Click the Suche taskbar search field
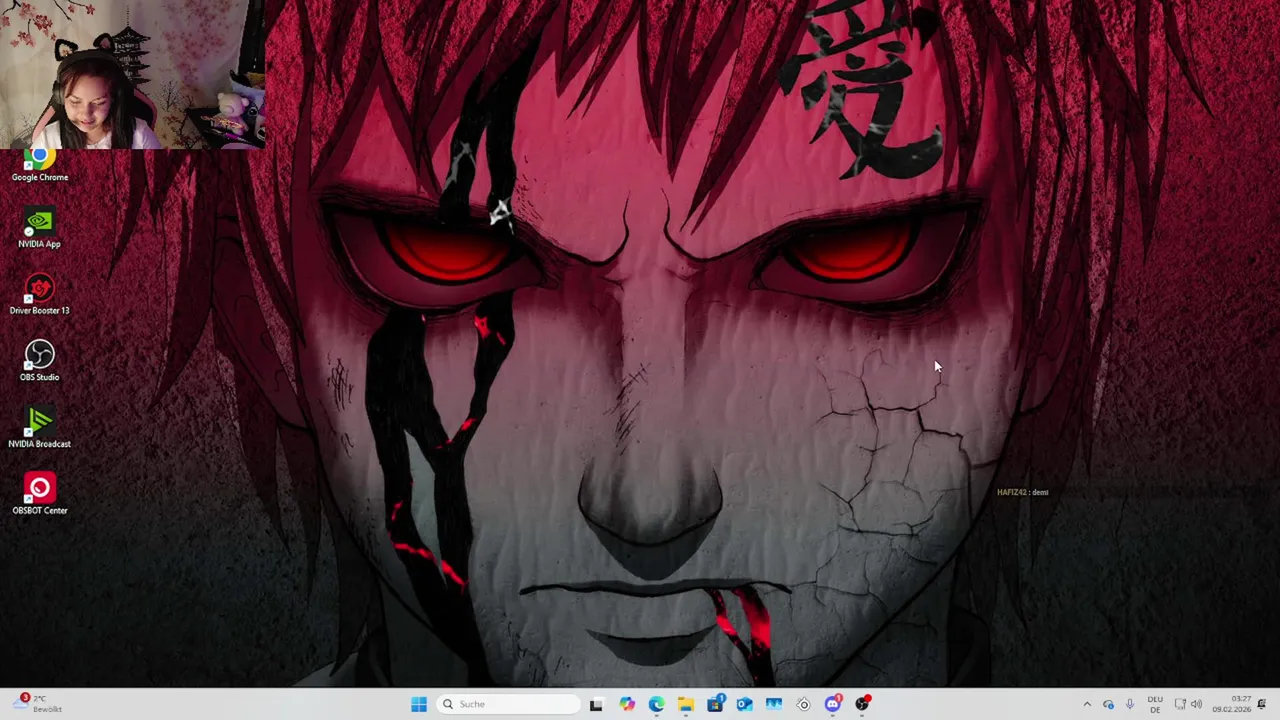The image size is (1280, 720). [509, 704]
